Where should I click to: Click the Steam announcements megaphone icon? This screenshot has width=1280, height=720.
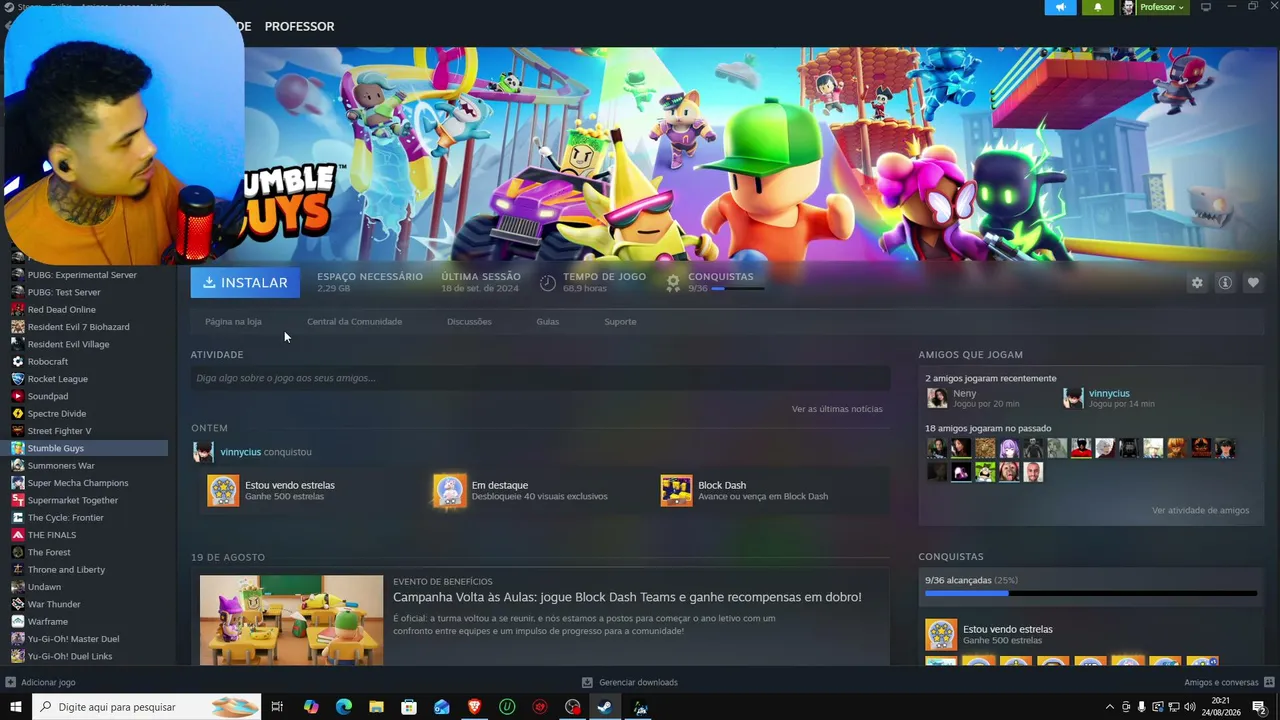pos(1061,7)
